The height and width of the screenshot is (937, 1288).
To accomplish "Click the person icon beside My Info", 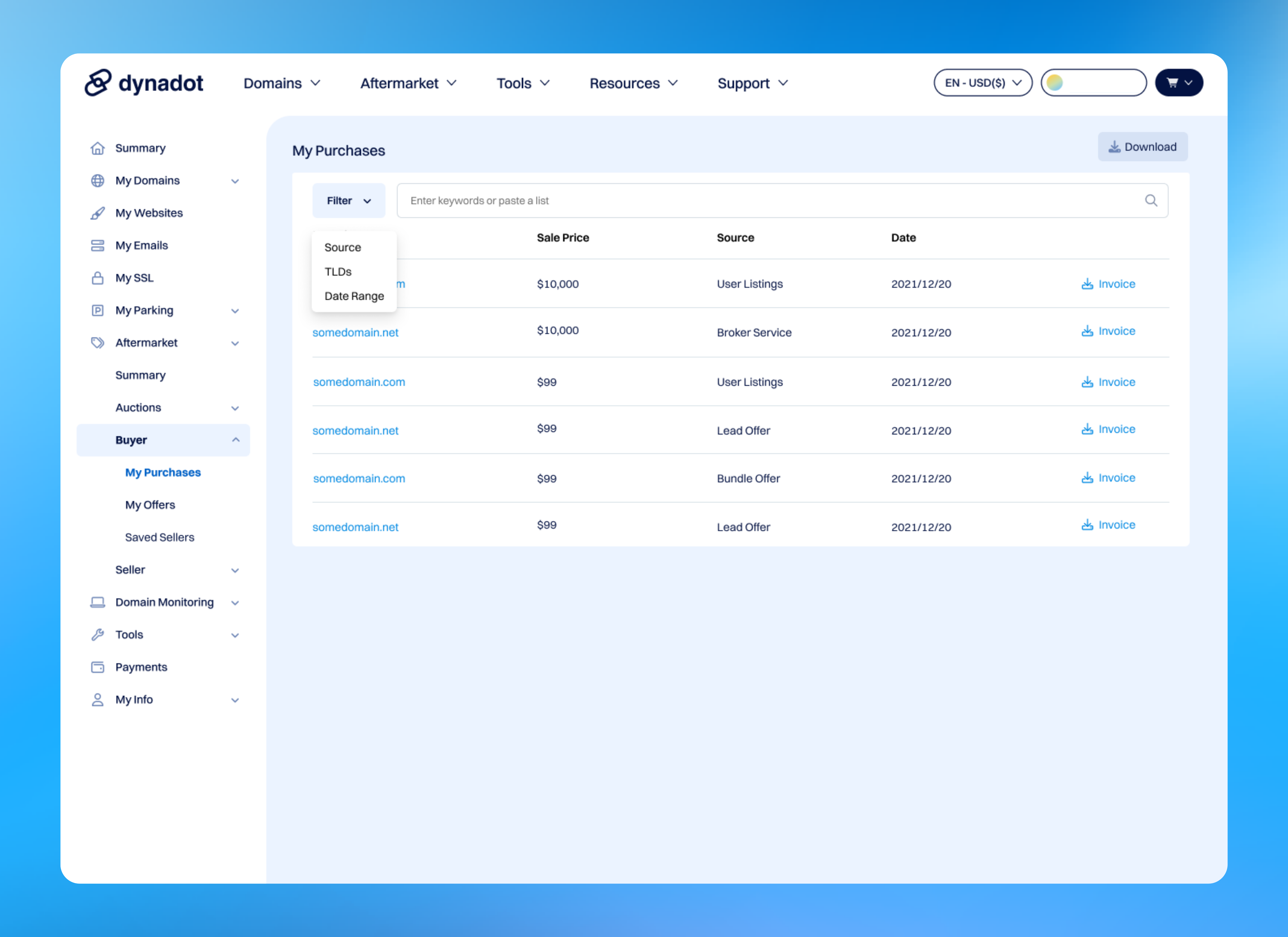I will [x=98, y=699].
